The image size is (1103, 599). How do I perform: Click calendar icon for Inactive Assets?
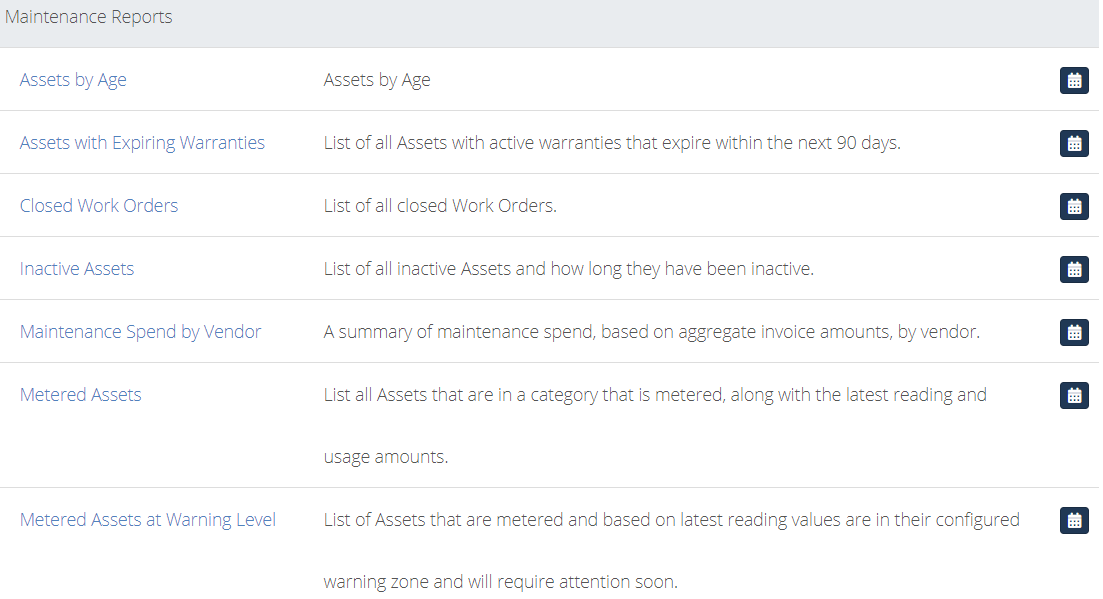(1073, 269)
